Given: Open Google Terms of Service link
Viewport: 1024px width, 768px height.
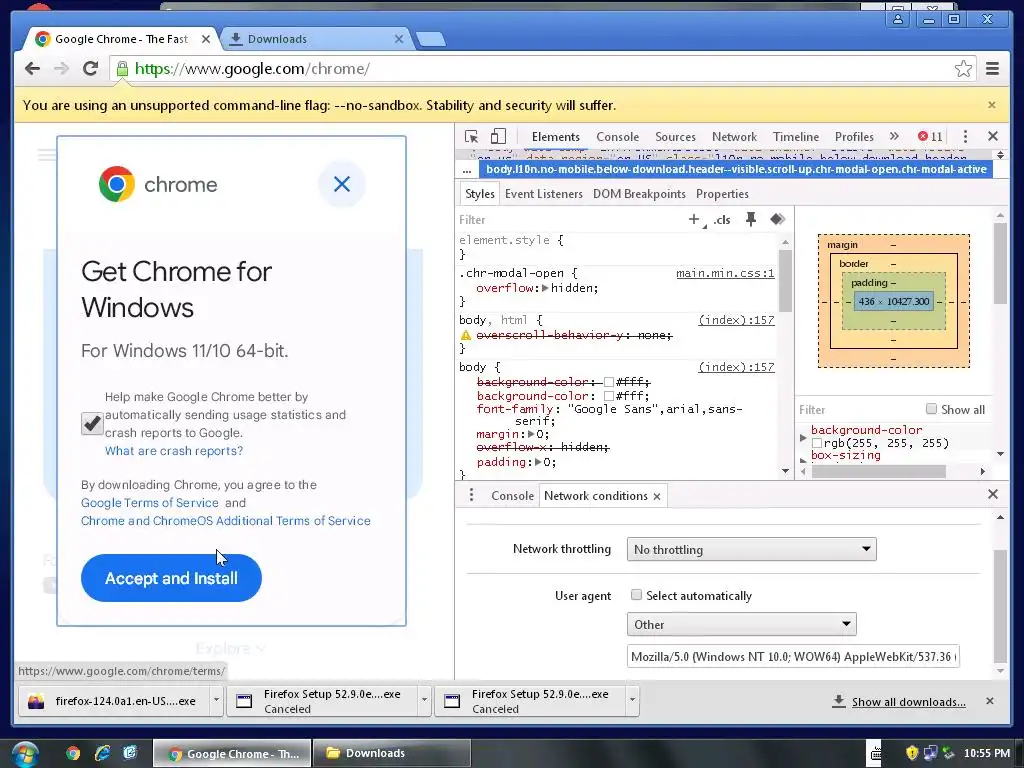Looking at the screenshot, I should (150, 503).
